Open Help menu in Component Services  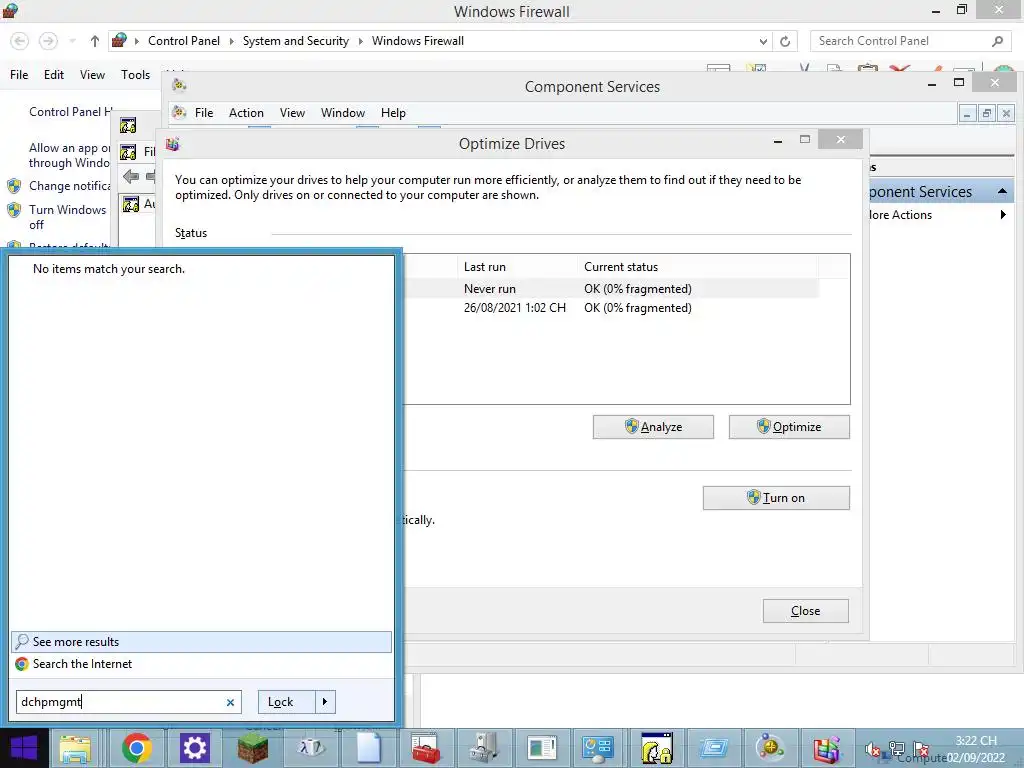click(393, 113)
